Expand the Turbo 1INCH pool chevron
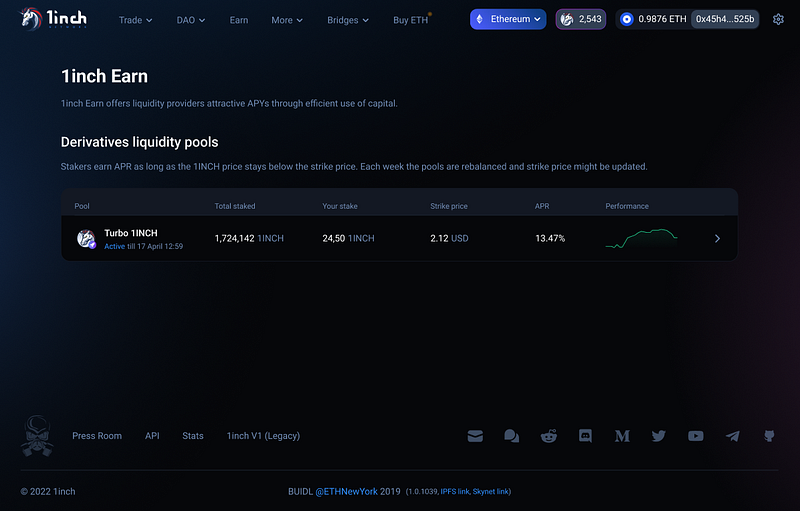800x511 pixels. (x=717, y=238)
